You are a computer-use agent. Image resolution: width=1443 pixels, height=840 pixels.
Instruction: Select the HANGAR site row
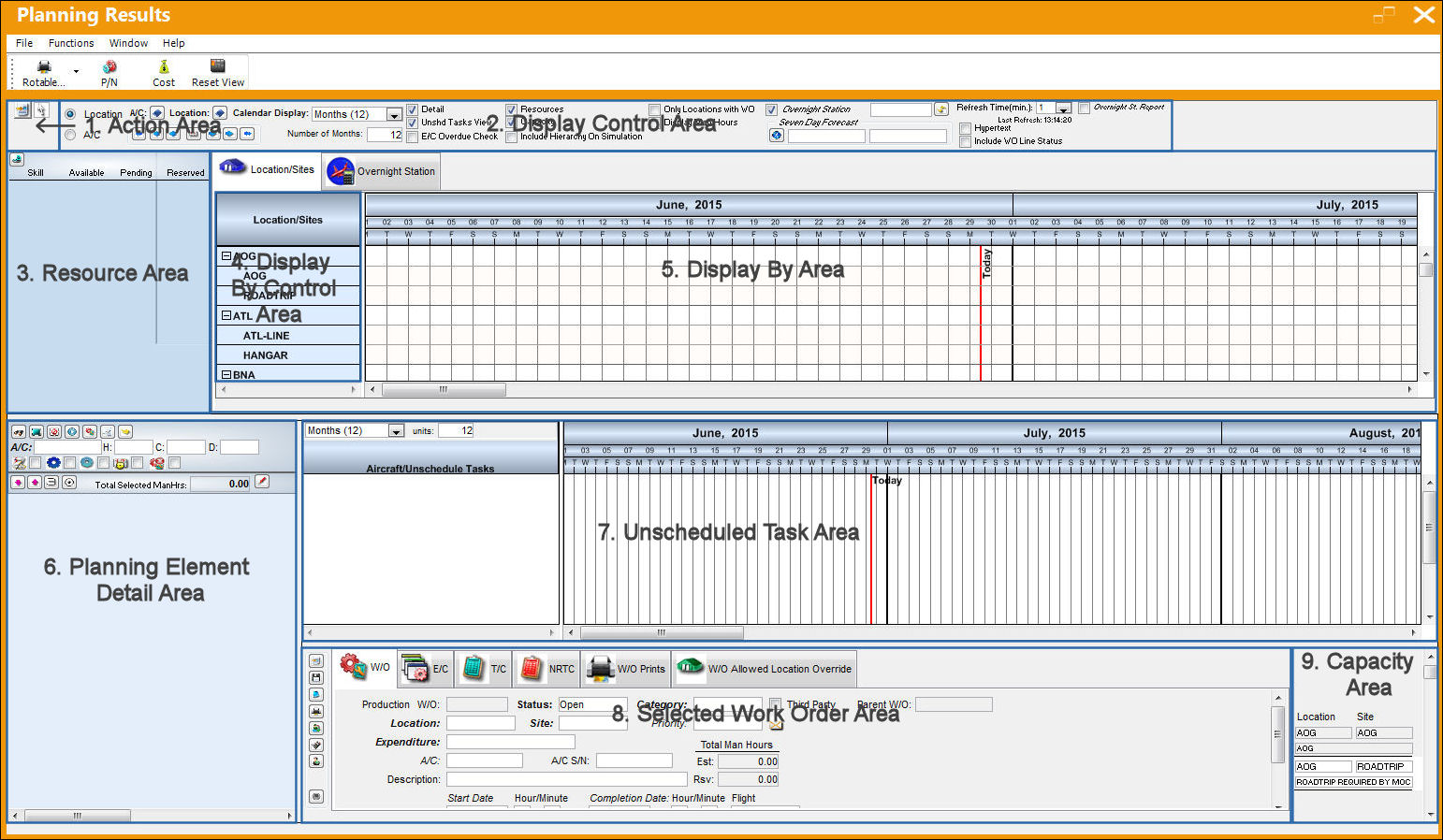288,355
